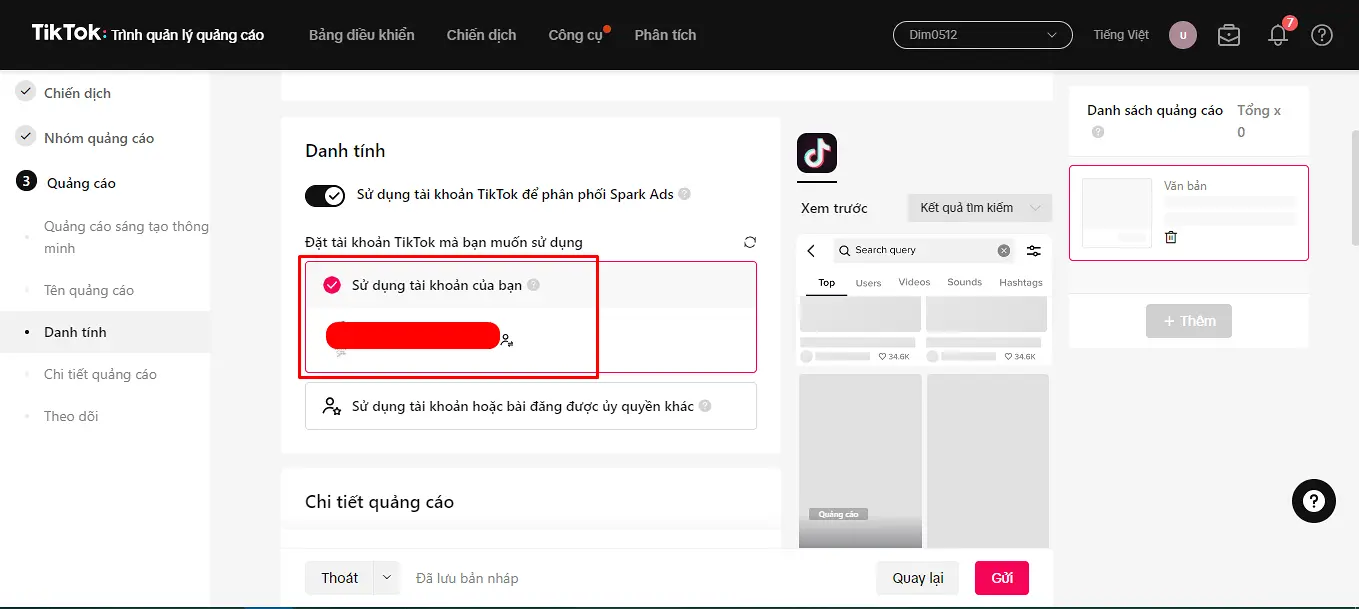This screenshot has width=1359, height=609.
Task: Select Sử dụng tài khoản của bạn option
Action: click(x=530, y=285)
